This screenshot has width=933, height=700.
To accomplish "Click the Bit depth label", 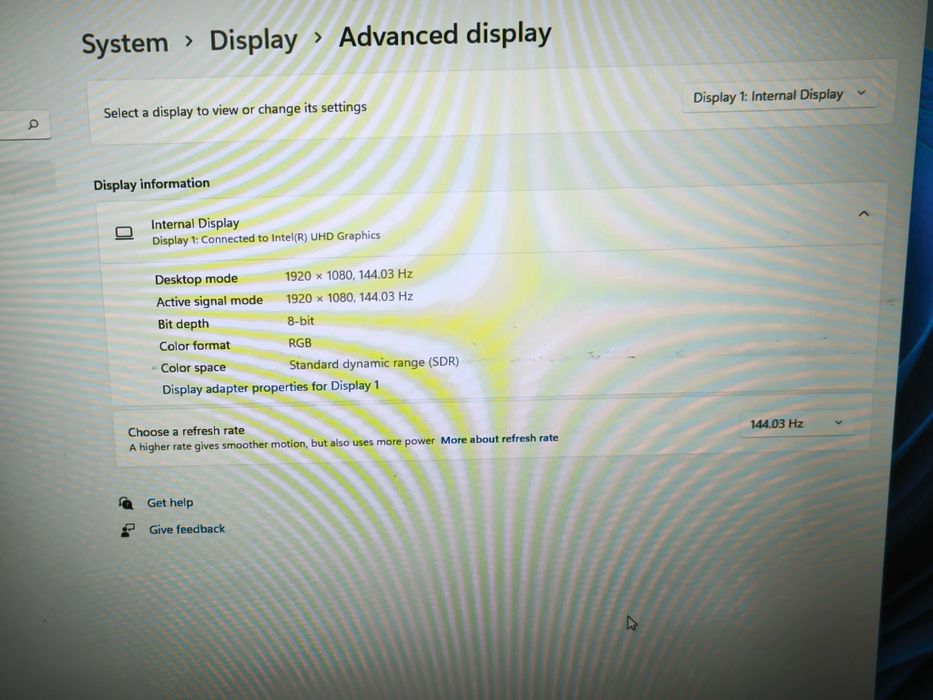I will pyautogui.click(x=183, y=324).
